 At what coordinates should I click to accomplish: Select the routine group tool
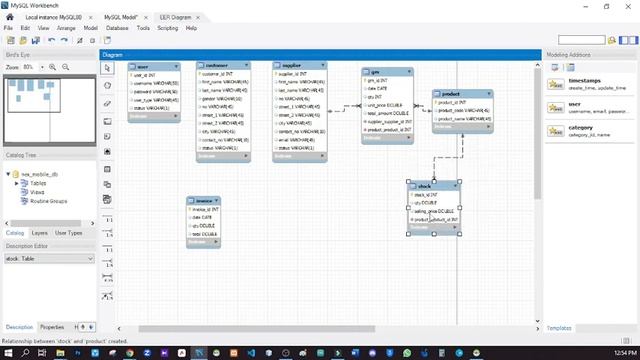click(107, 199)
